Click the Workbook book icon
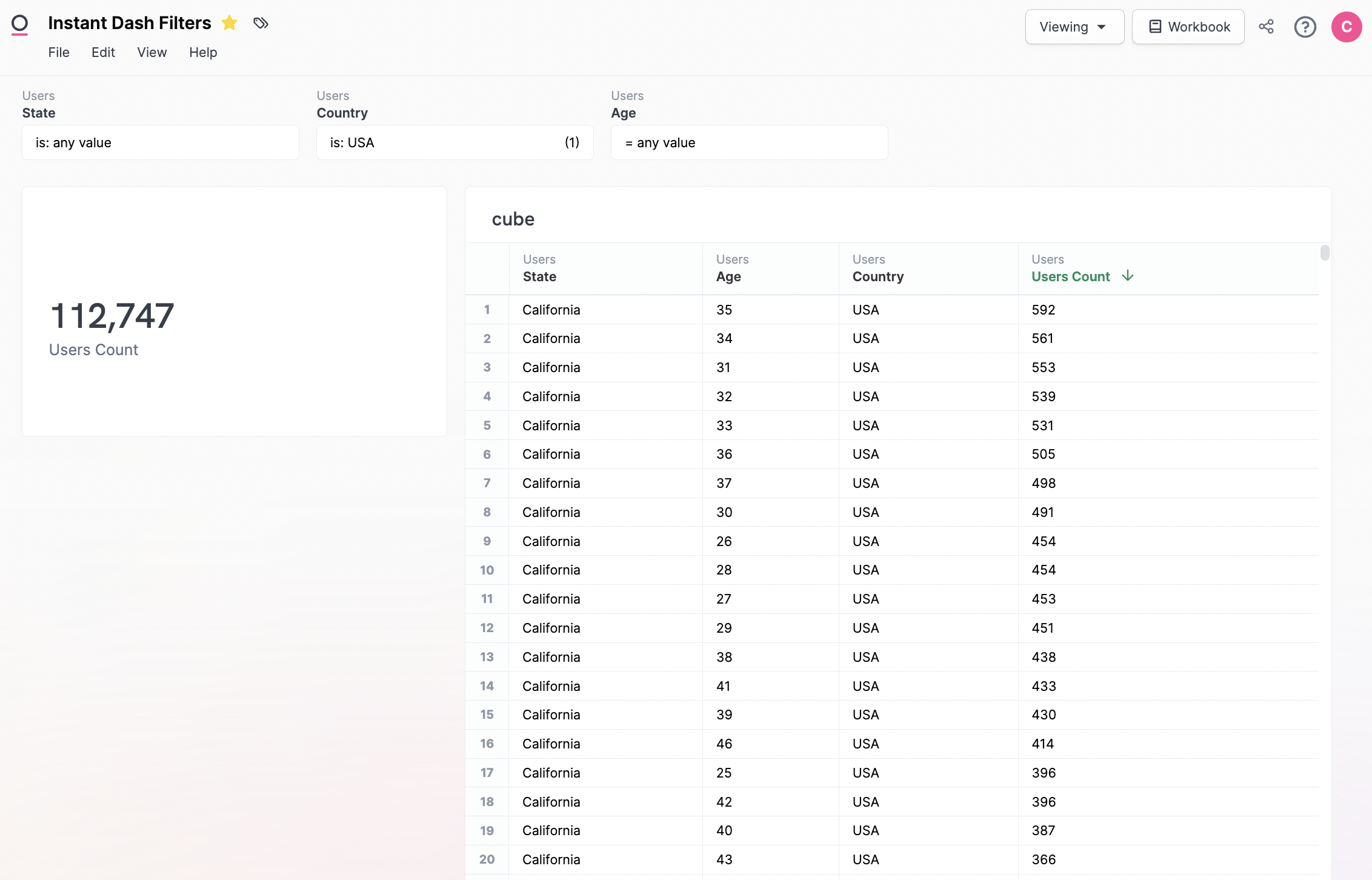This screenshot has height=880, width=1372. point(1155,27)
